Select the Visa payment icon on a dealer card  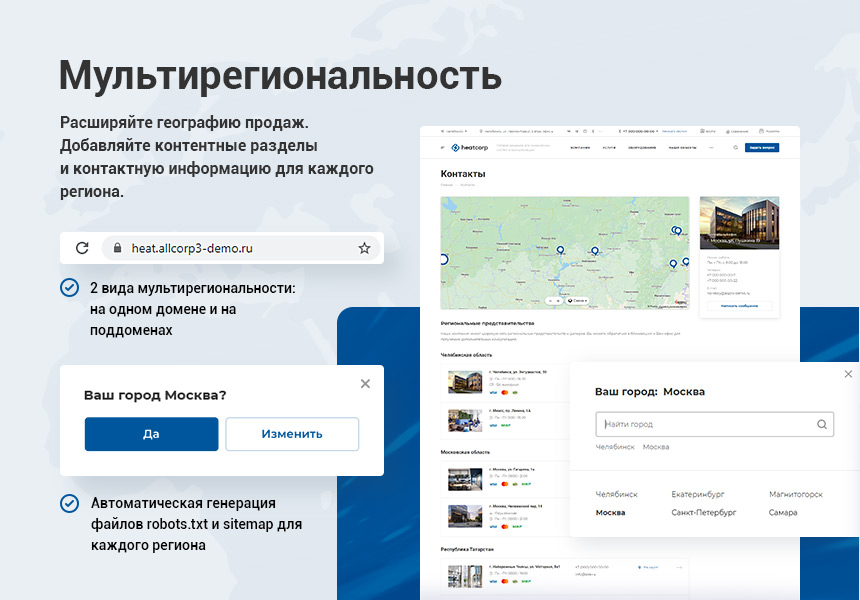492,393
